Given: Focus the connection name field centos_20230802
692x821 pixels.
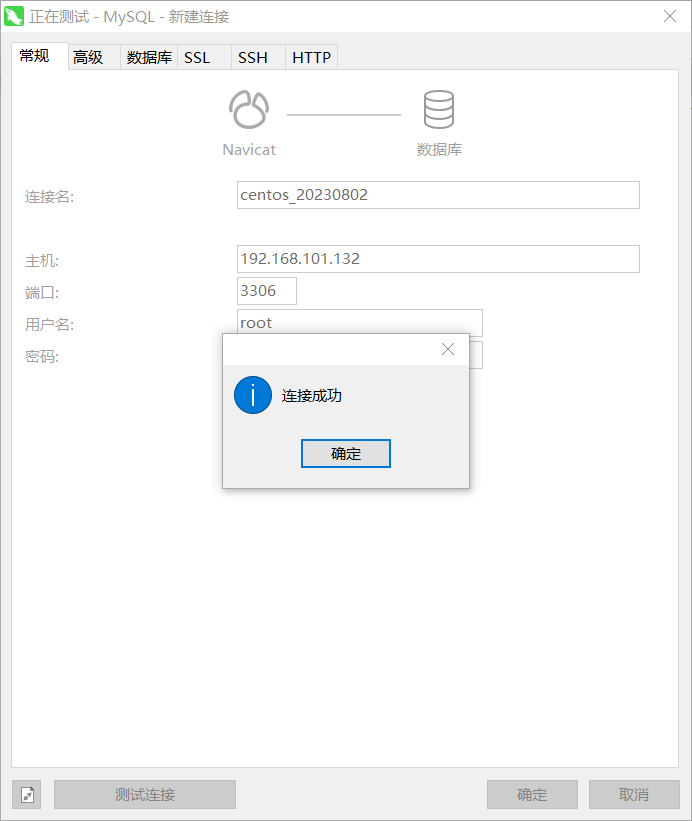Looking at the screenshot, I should 438,195.
